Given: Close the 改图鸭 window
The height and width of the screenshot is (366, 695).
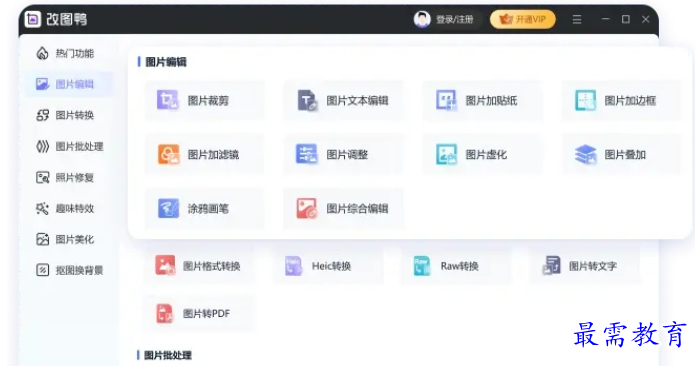Looking at the screenshot, I should (645, 19).
